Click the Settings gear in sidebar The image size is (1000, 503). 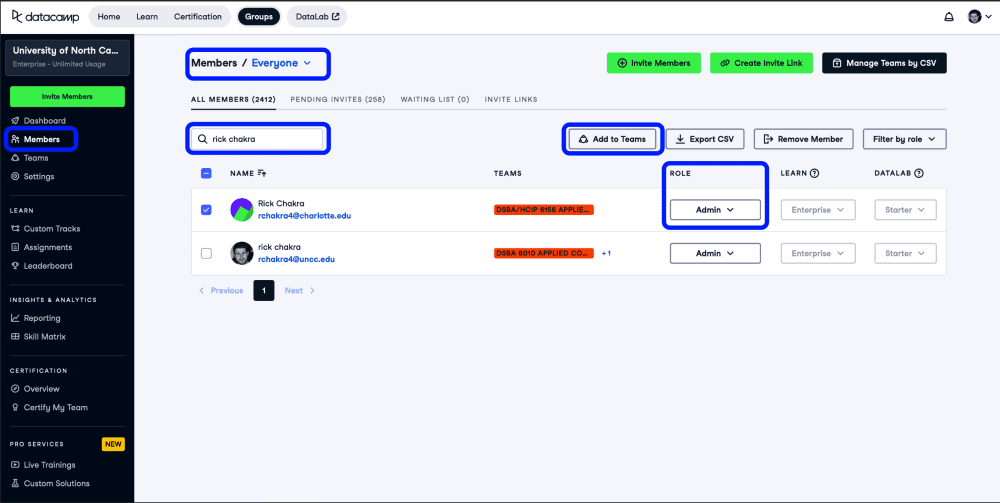tap(15, 176)
